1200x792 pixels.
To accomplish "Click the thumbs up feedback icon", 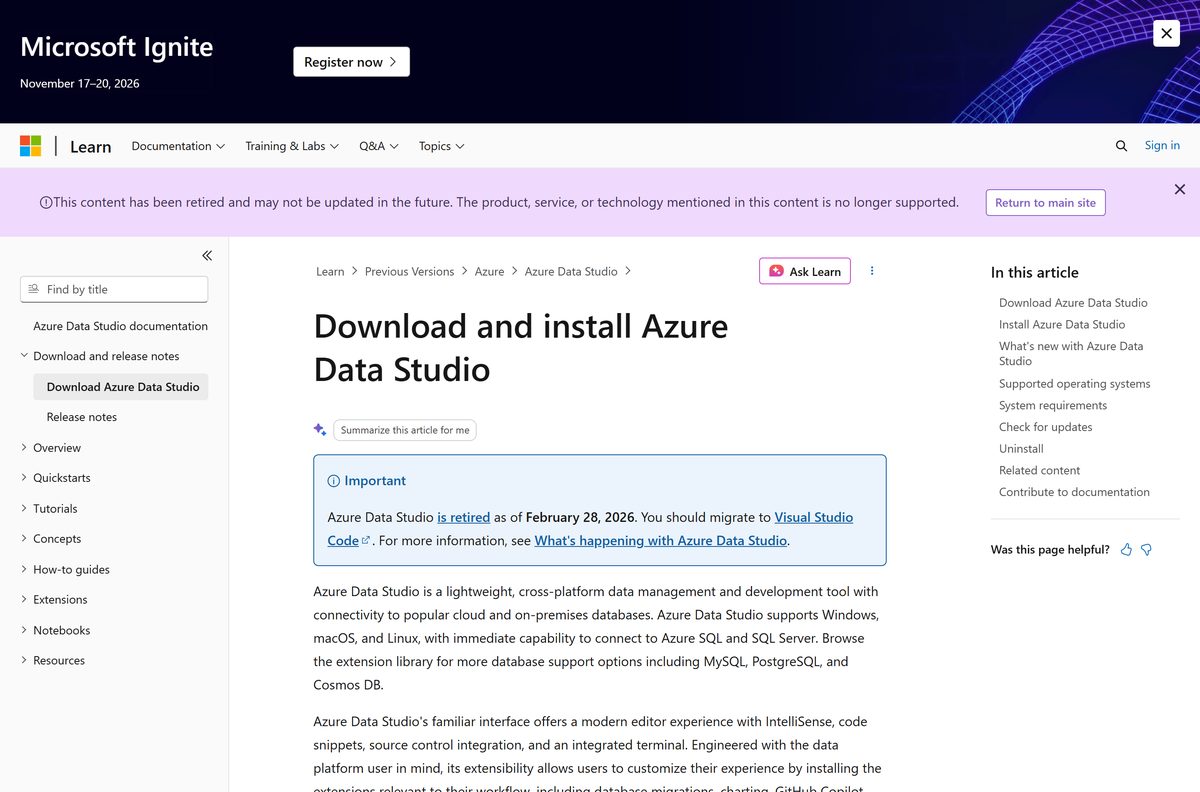I will (x=1126, y=550).
